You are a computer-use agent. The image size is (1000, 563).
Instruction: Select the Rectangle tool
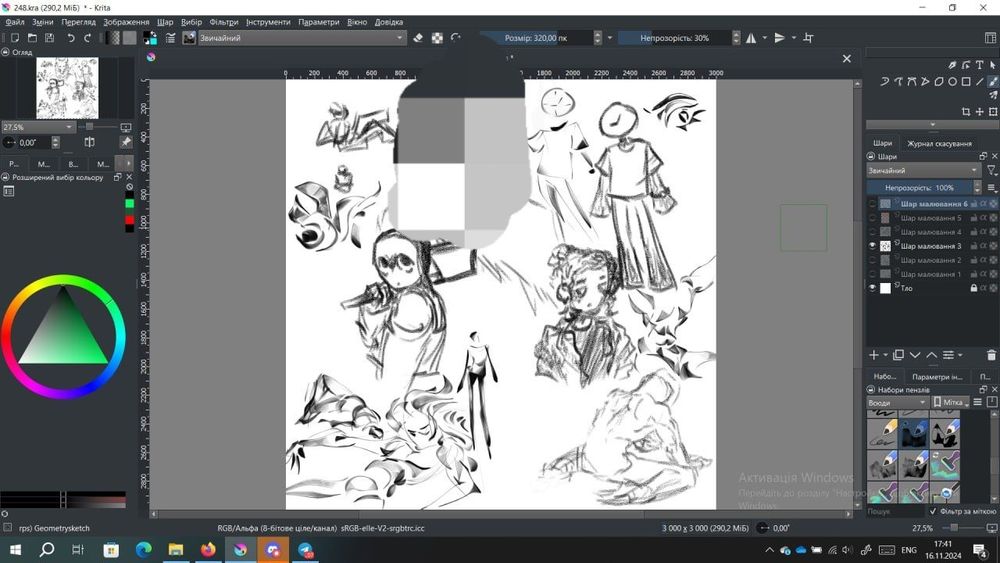[966, 82]
